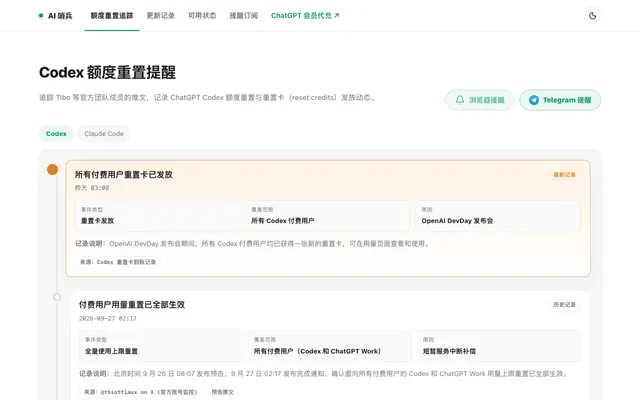The height and width of the screenshot is (400, 640).
Task: Open the 所有付费用户重置卡已发放 card title
Action: (x=124, y=175)
